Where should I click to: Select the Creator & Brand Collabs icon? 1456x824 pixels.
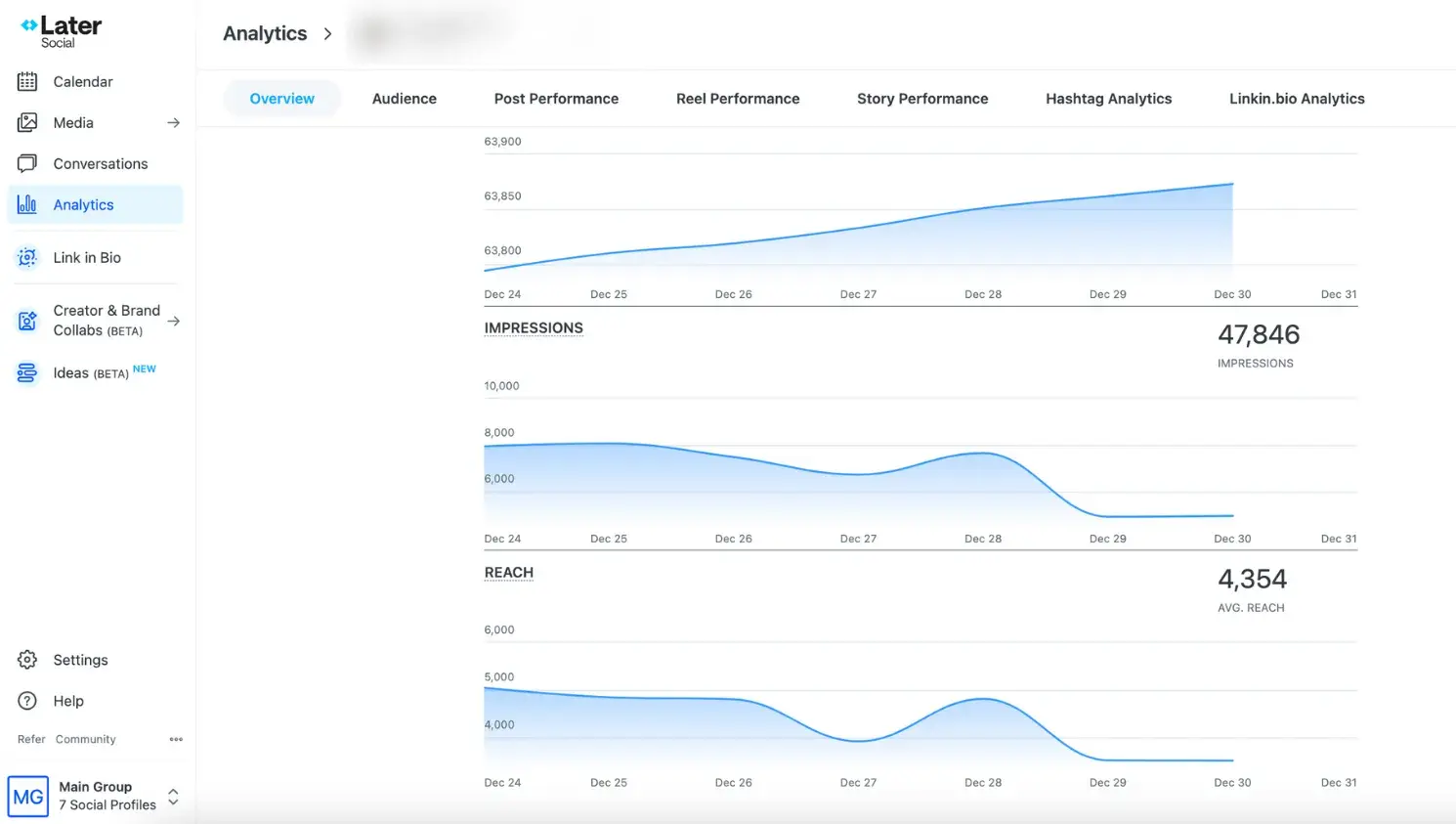coord(27,320)
